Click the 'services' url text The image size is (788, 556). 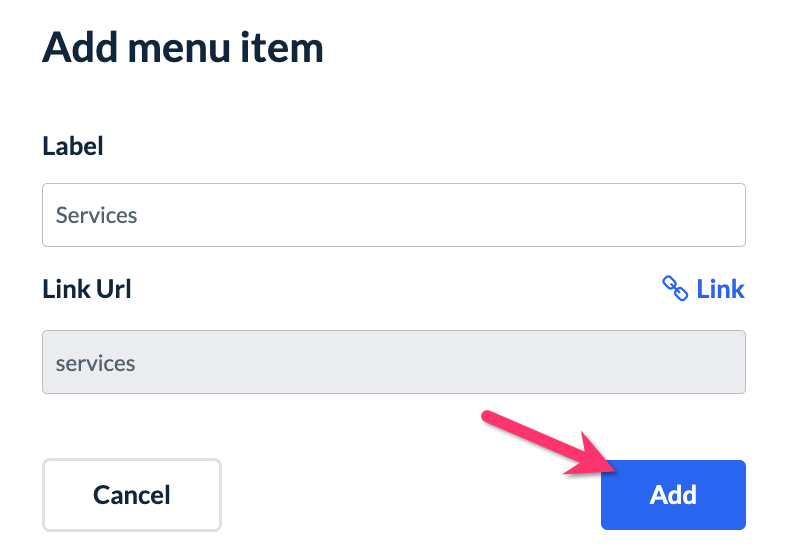pos(95,362)
